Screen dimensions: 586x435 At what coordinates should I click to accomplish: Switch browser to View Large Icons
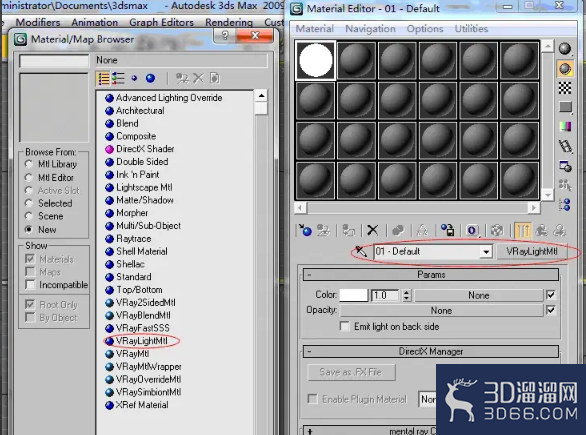pyautogui.click(x=150, y=78)
